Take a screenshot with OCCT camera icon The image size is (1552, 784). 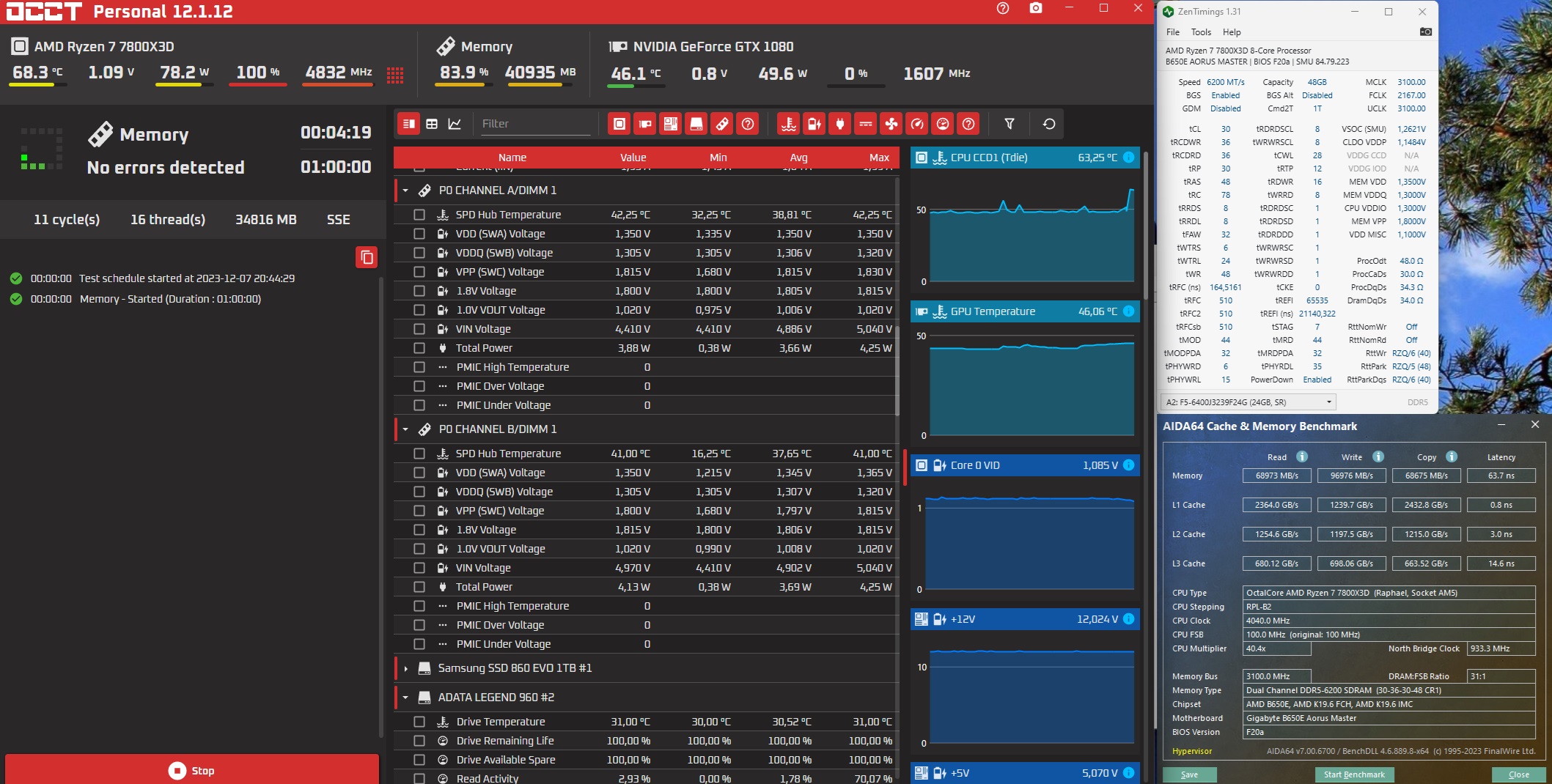[x=1036, y=8]
